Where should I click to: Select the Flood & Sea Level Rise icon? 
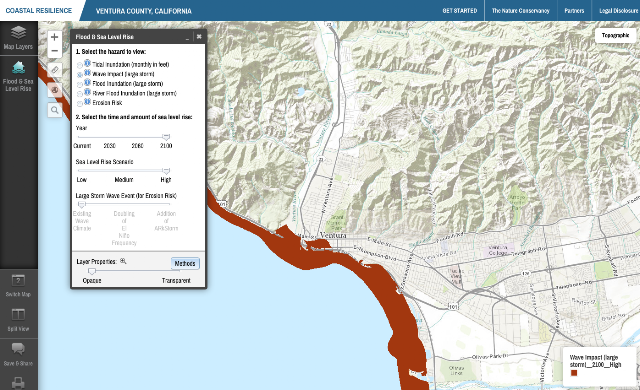click(18, 68)
